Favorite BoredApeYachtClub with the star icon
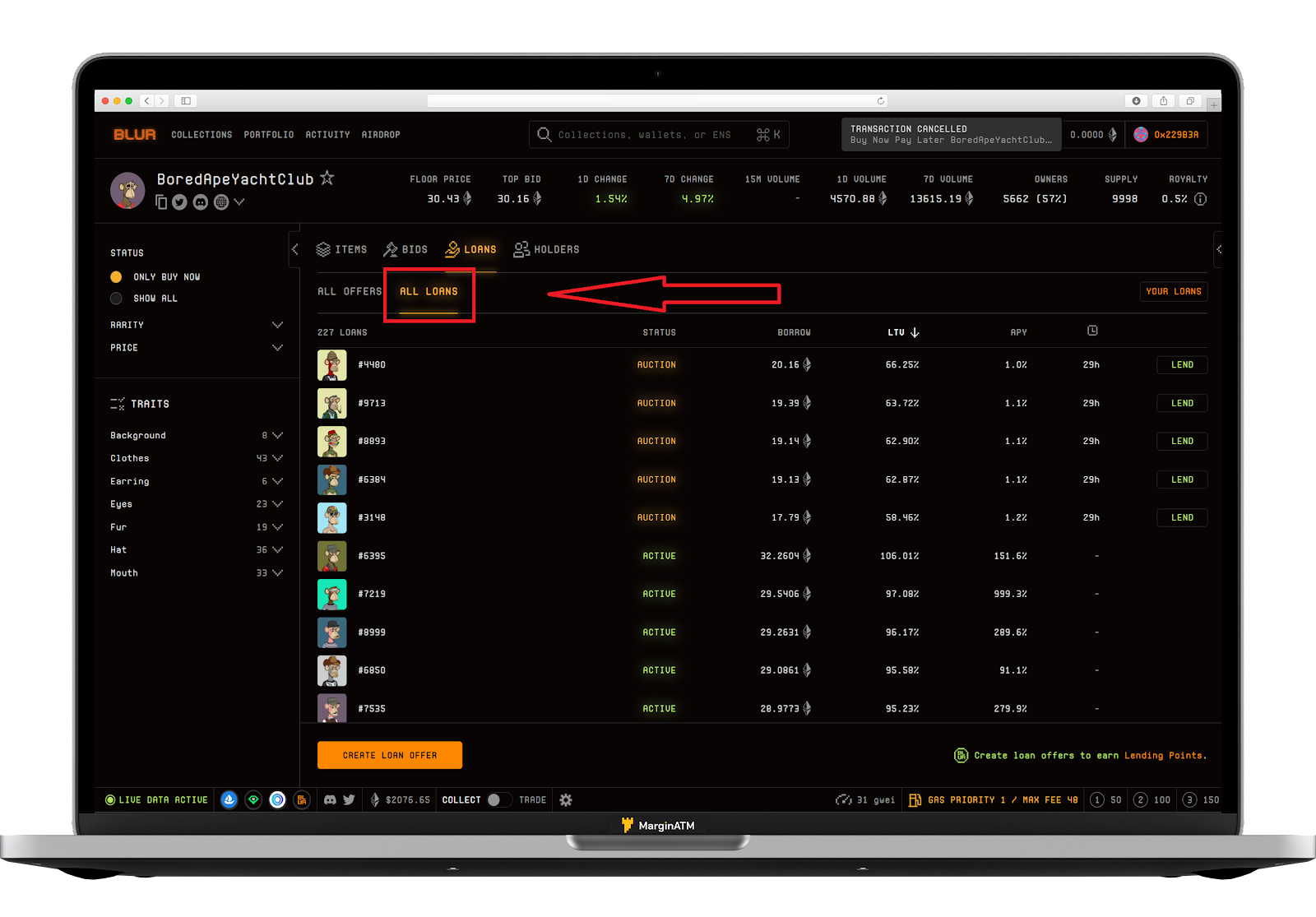 (x=327, y=178)
